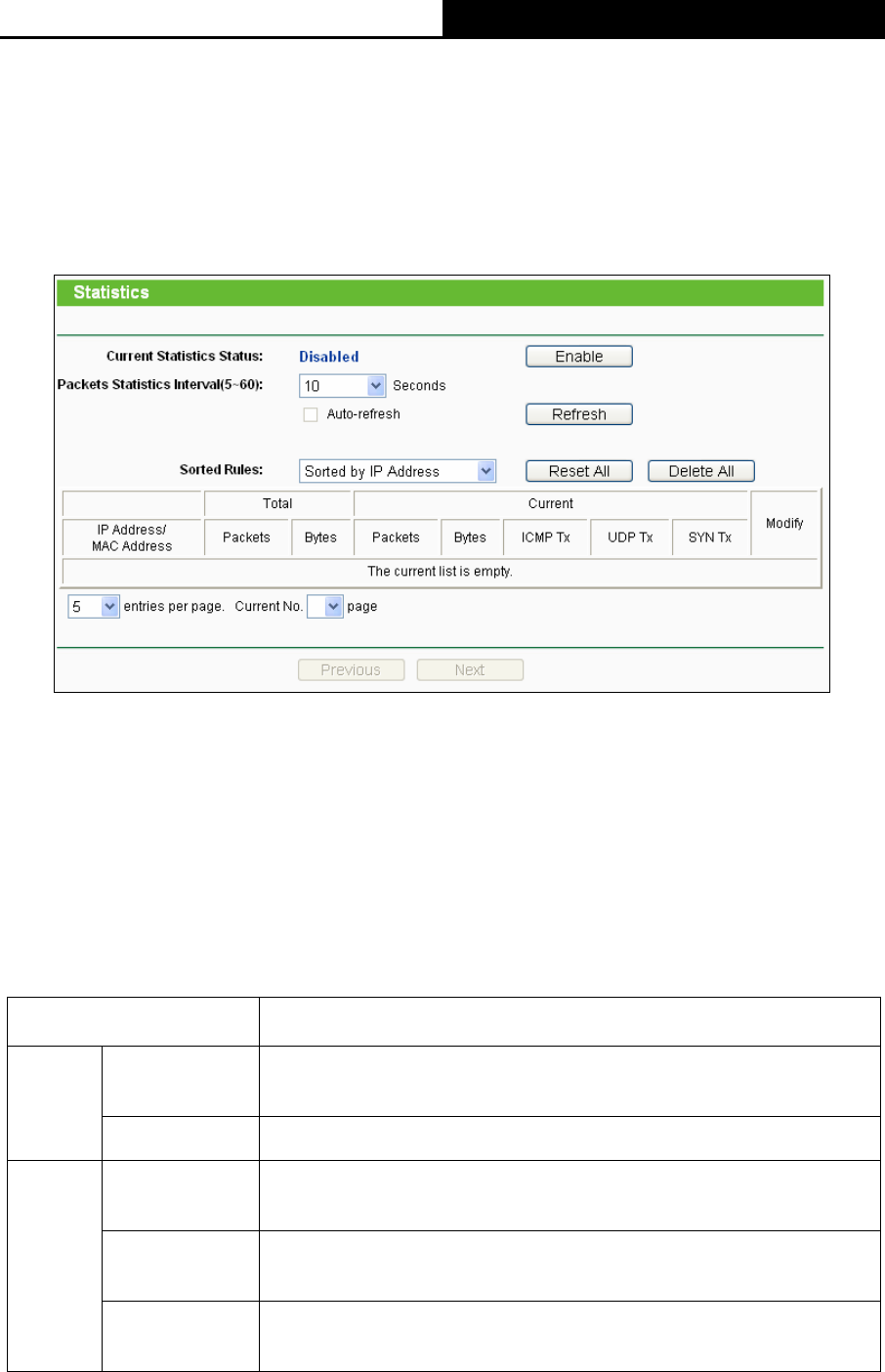The height and width of the screenshot is (1372, 885).
Task: Click 'The current list is empty.' message
Action: [440, 572]
